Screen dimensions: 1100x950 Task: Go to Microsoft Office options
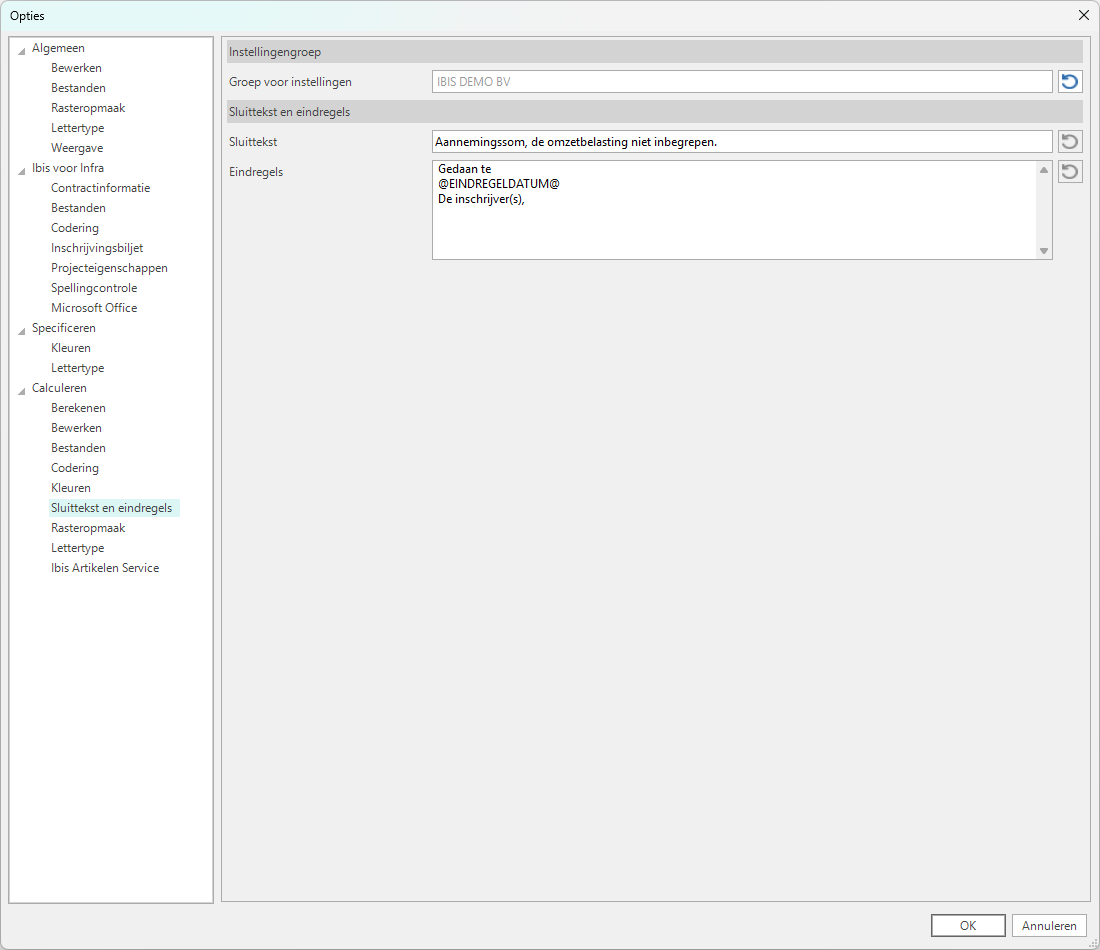coord(94,308)
